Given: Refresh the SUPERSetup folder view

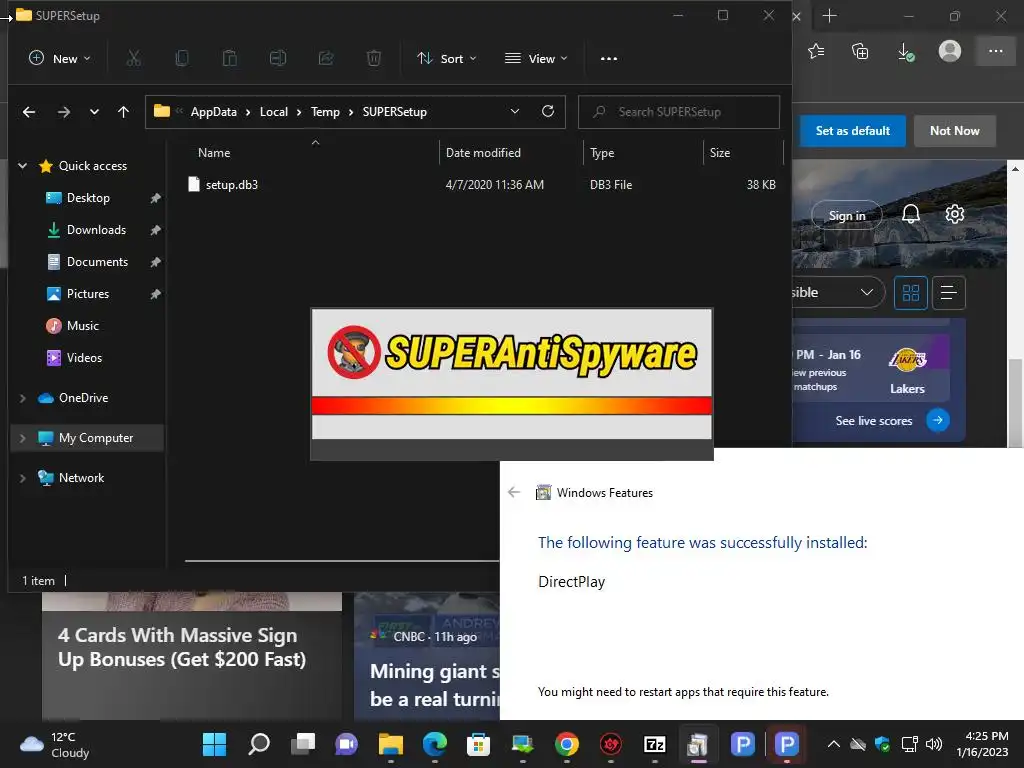Looking at the screenshot, I should point(548,111).
